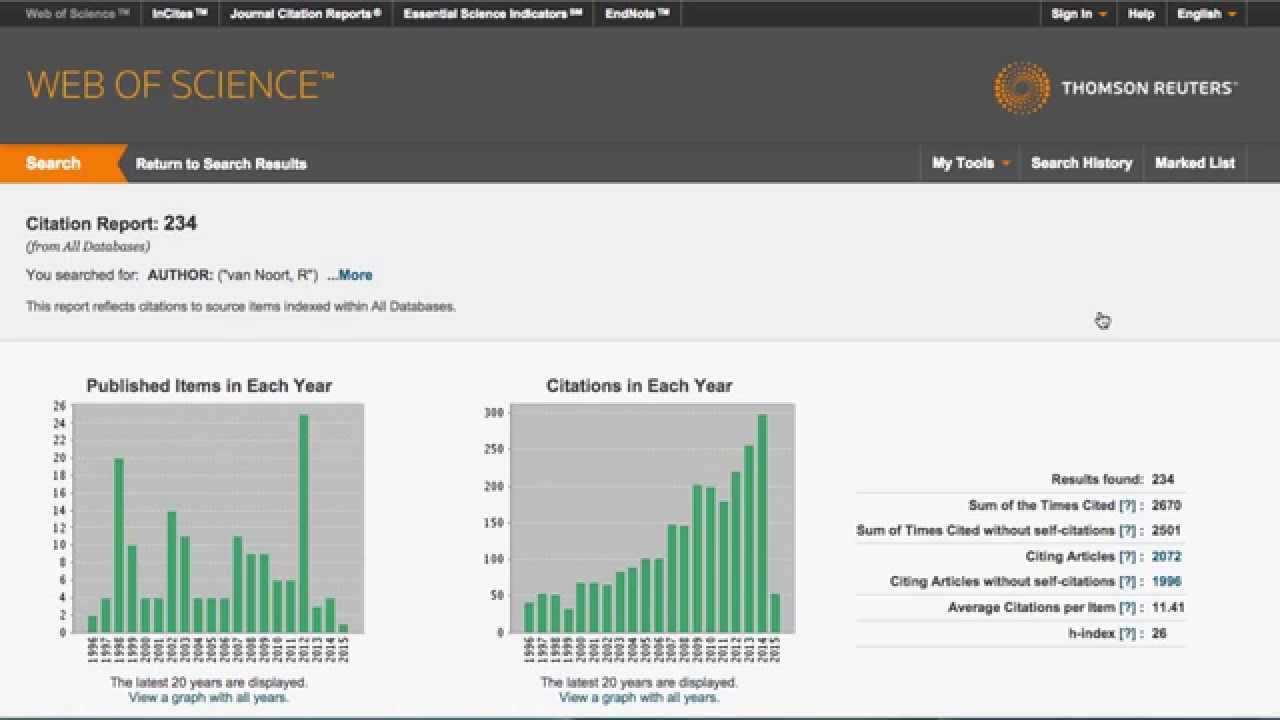Expand the English language dropdown
Screen dimensions: 1280x720
tap(1206, 14)
